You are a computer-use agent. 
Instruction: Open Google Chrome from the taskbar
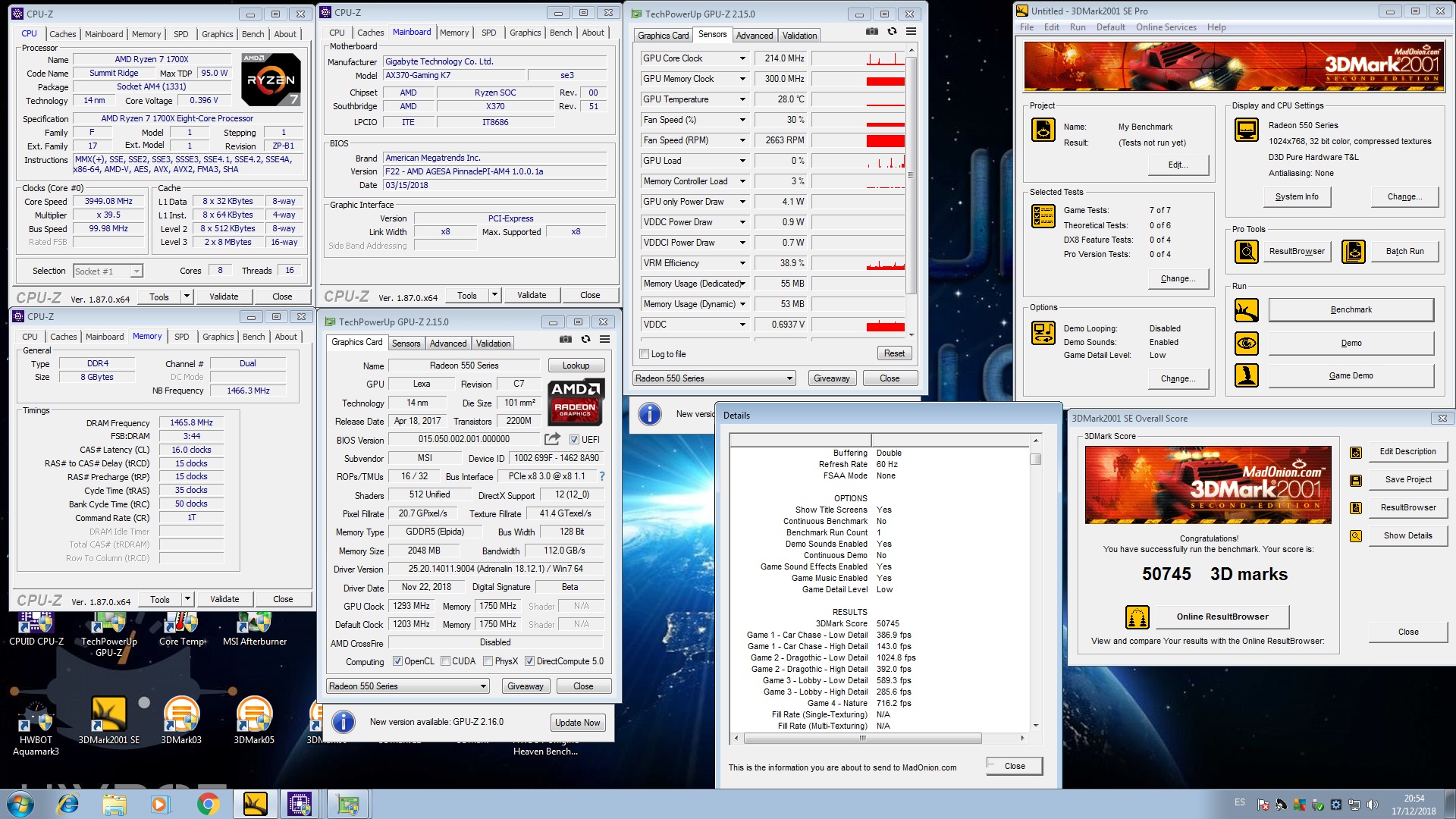(208, 804)
